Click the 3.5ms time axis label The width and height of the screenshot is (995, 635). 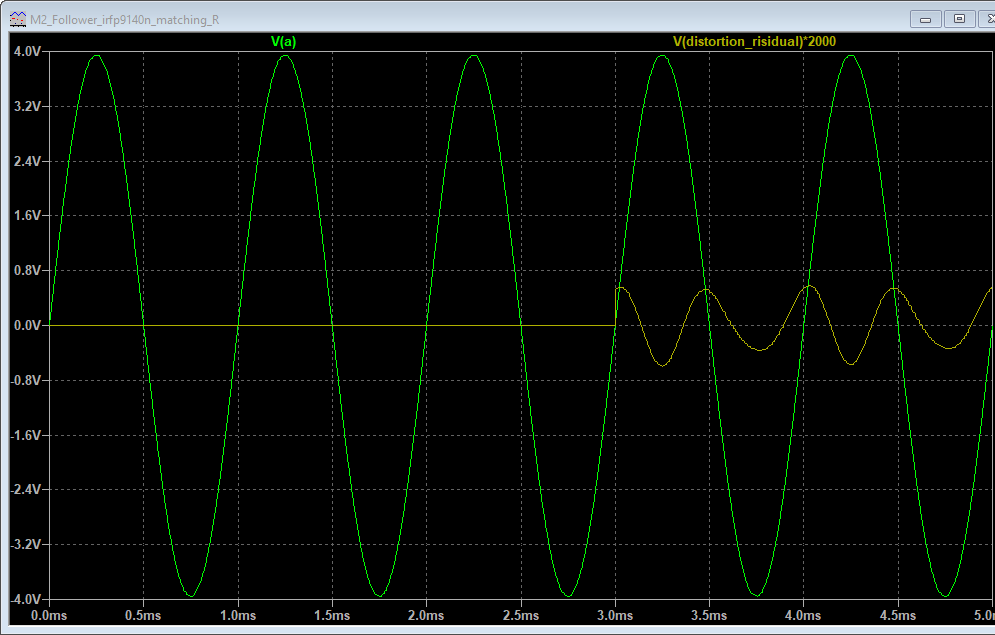tap(709, 616)
